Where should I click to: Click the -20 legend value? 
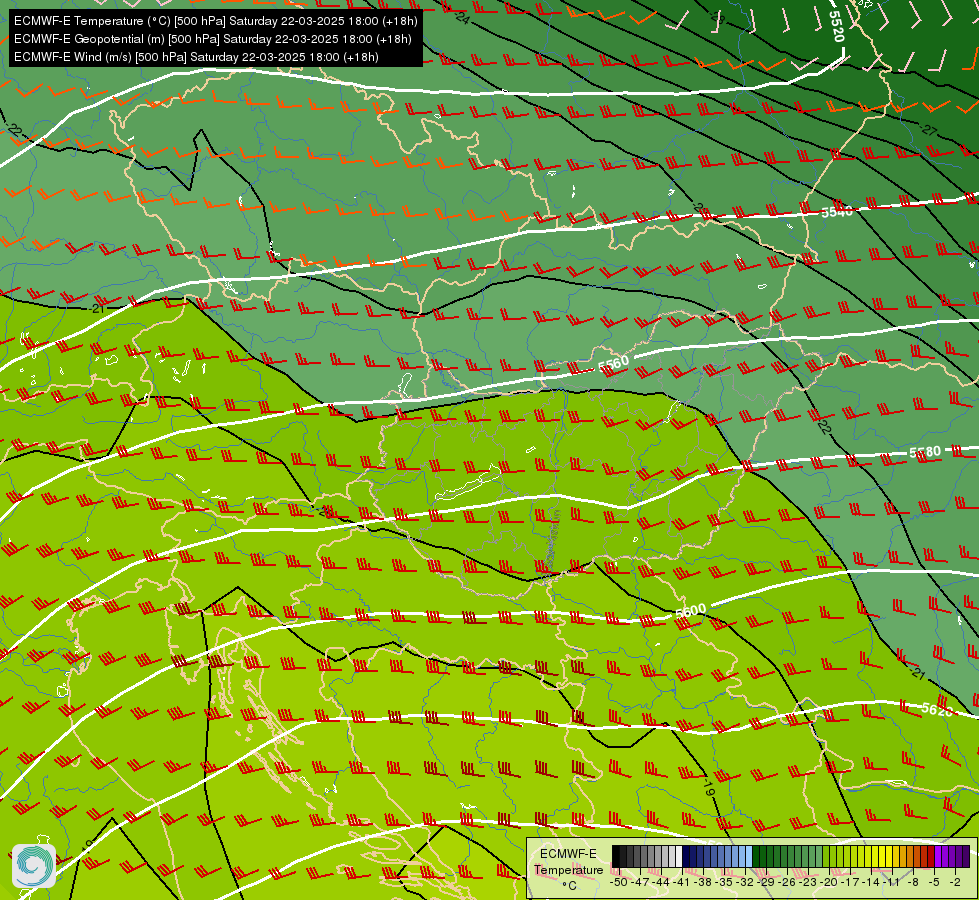tap(830, 882)
